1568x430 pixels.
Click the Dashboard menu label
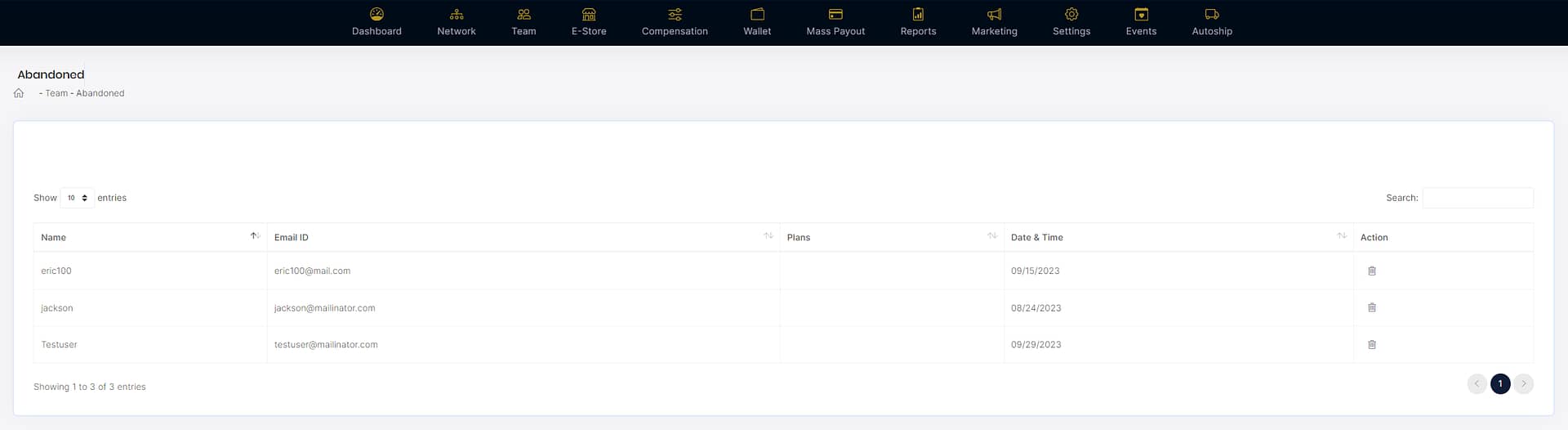(x=376, y=31)
